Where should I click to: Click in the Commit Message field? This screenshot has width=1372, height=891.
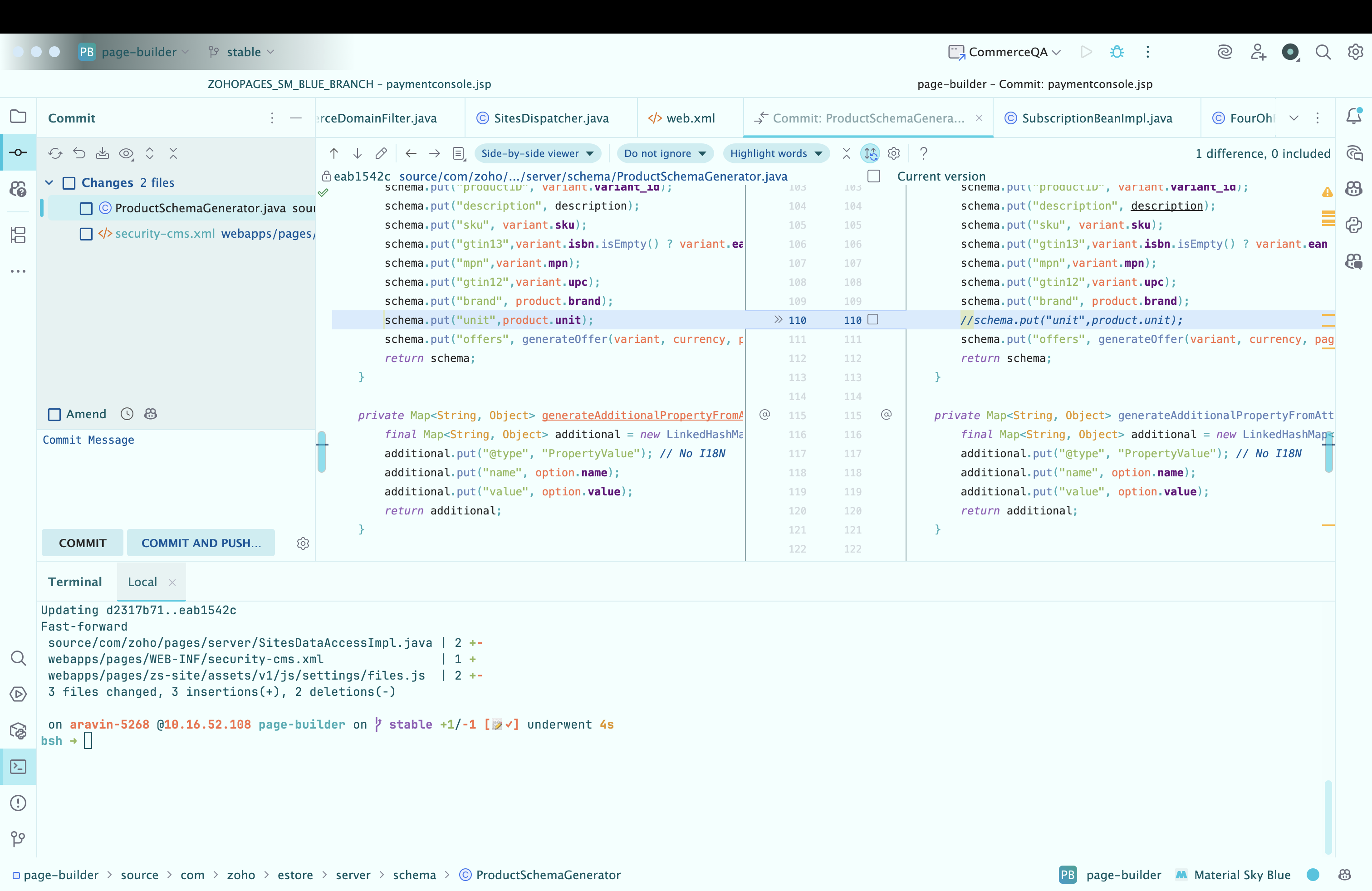(173, 473)
